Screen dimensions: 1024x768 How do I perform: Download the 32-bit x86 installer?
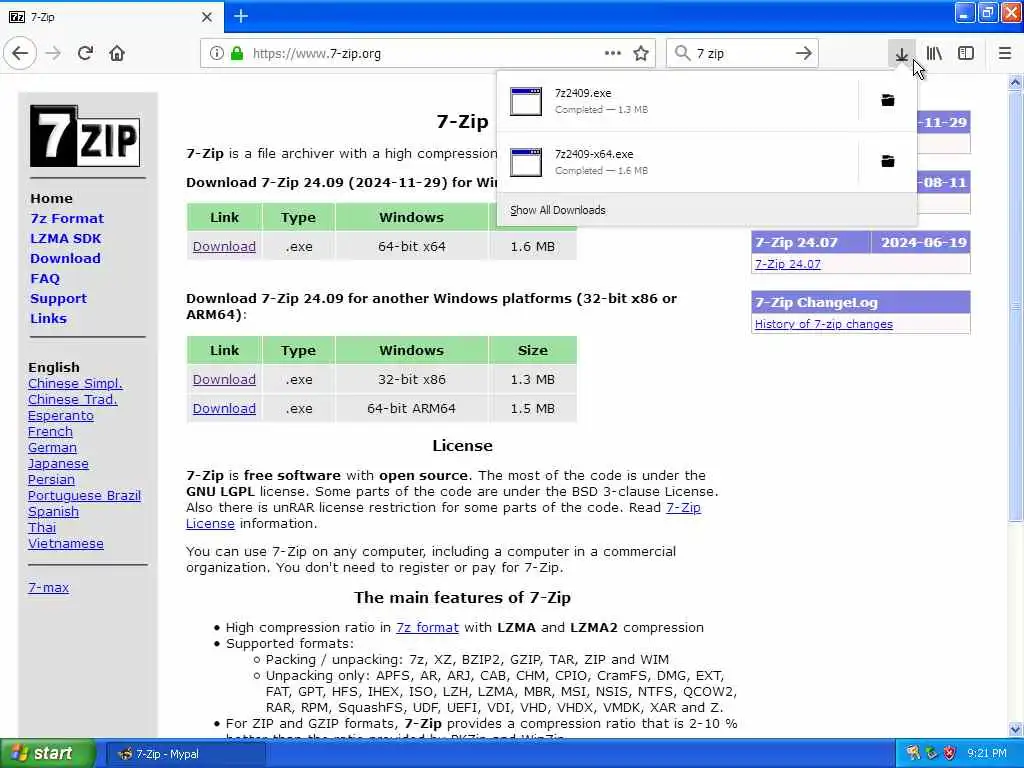224,379
